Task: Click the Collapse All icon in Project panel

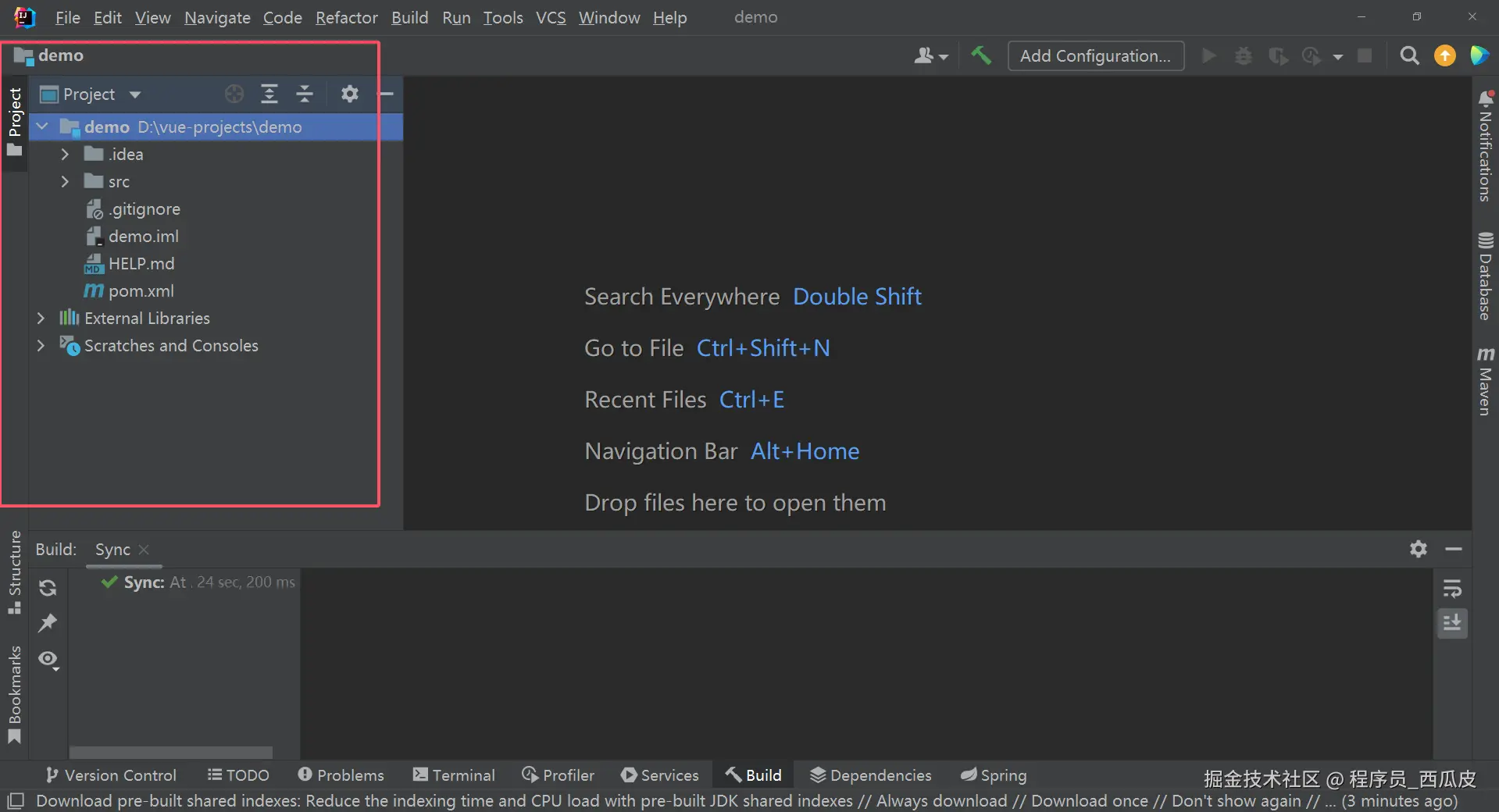Action: coord(305,94)
